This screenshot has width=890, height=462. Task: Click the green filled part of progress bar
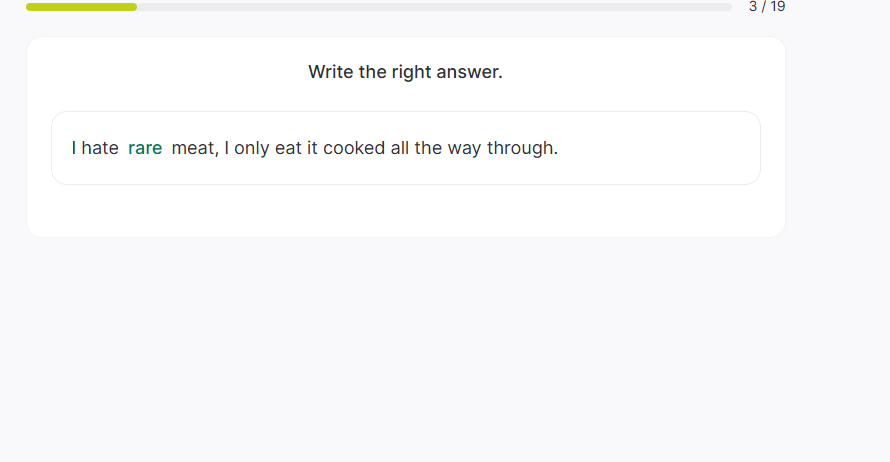pos(81,7)
